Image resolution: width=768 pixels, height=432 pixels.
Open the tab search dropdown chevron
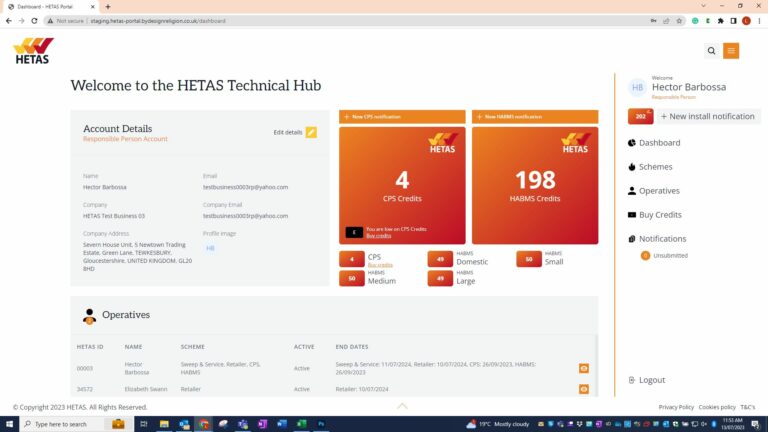pos(703,6)
